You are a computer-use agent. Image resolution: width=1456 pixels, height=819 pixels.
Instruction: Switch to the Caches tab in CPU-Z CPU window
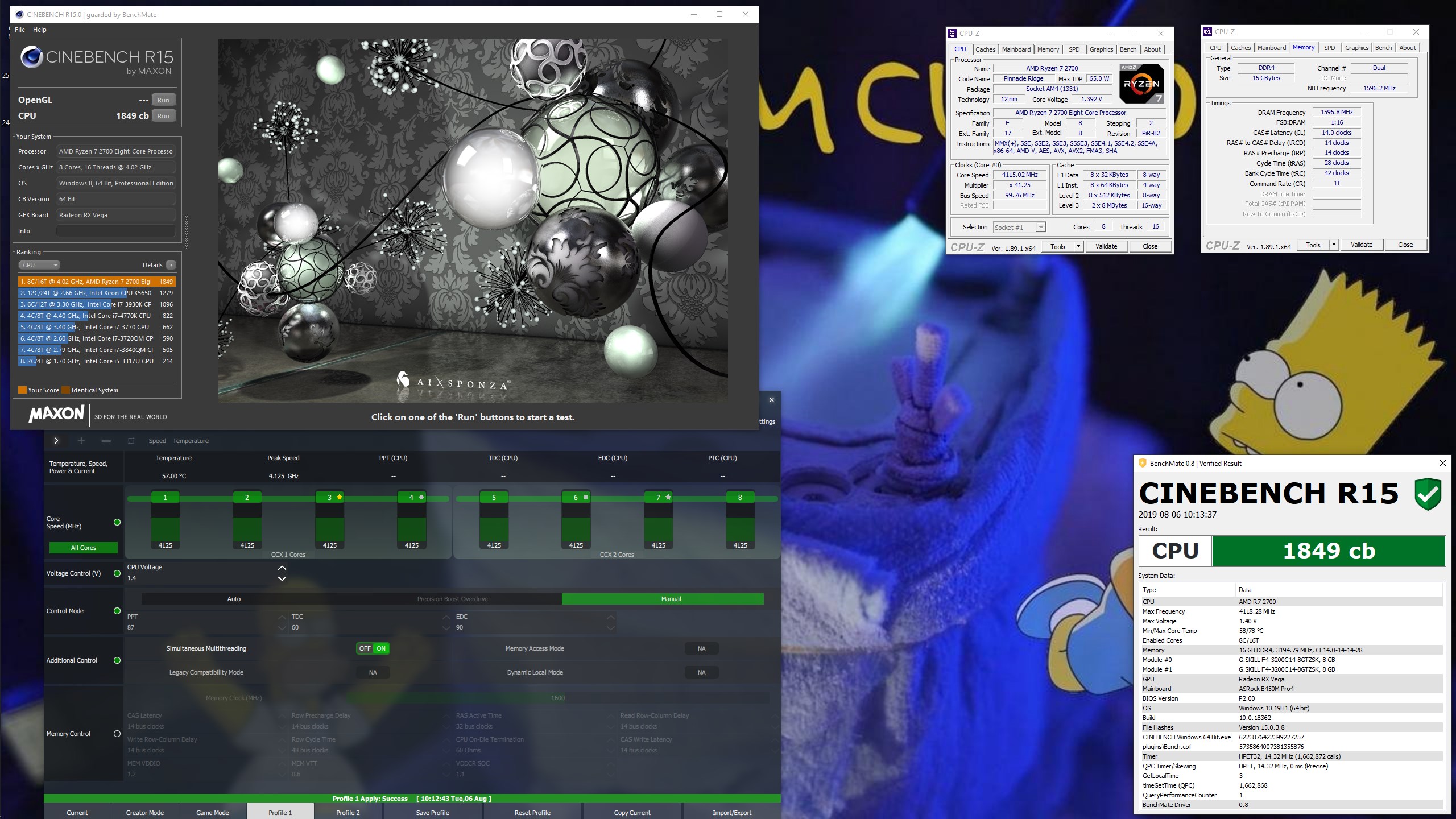[x=985, y=49]
